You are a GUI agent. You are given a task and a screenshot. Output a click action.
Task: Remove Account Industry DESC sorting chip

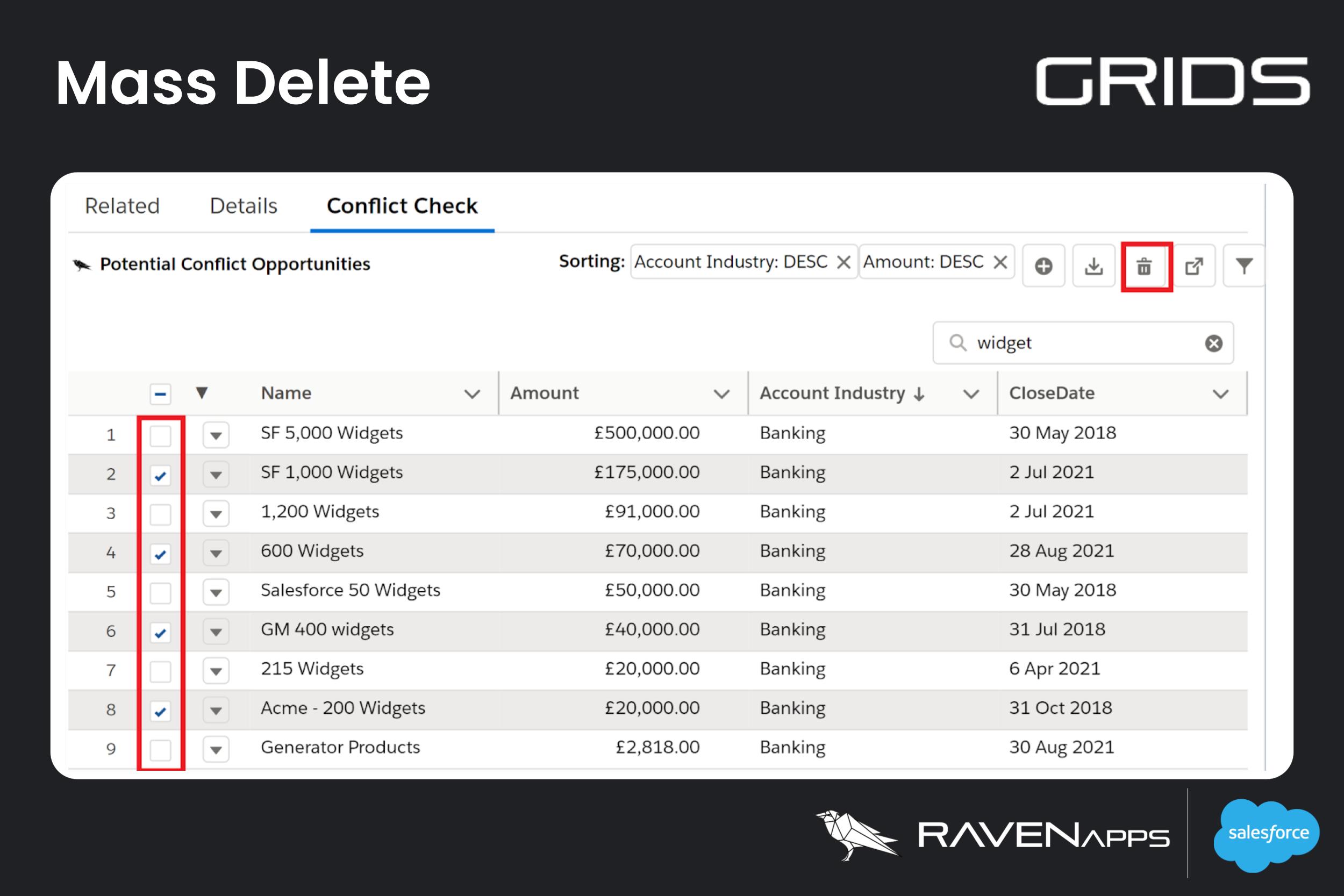coord(843,262)
